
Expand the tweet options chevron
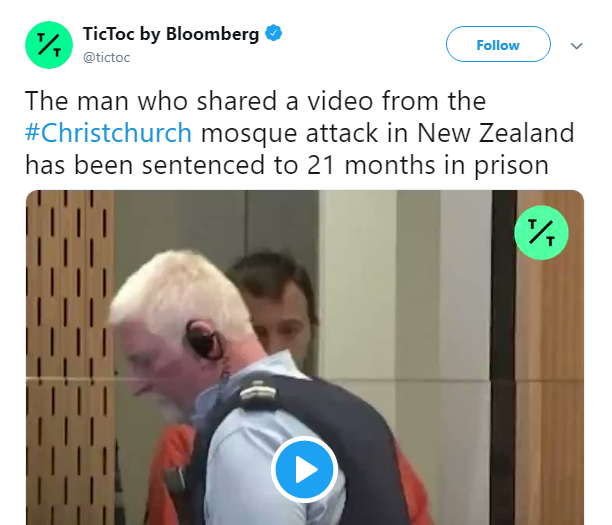pyautogui.click(x=576, y=46)
